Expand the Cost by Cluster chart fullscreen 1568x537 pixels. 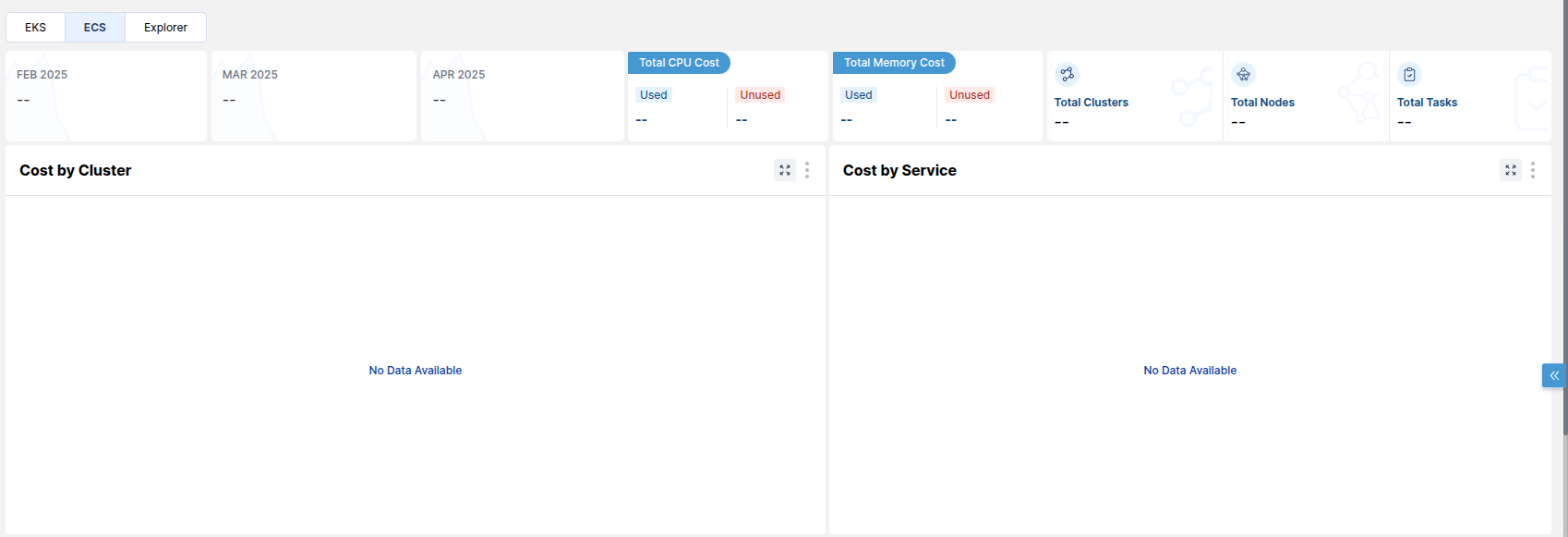coord(785,170)
